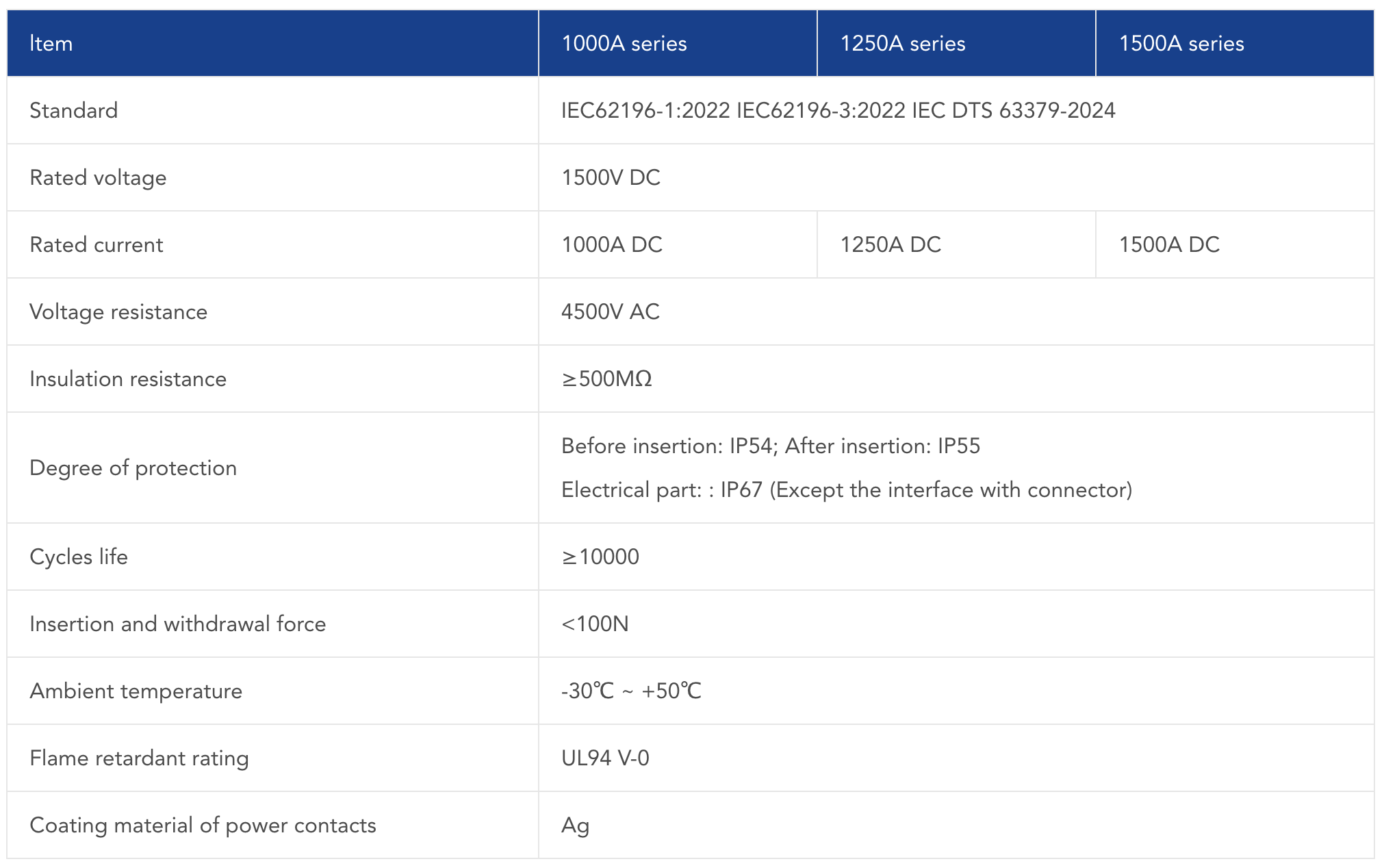Click the Degree of protection label
This screenshot has height=868, width=1384.
click(x=133, y=468)
